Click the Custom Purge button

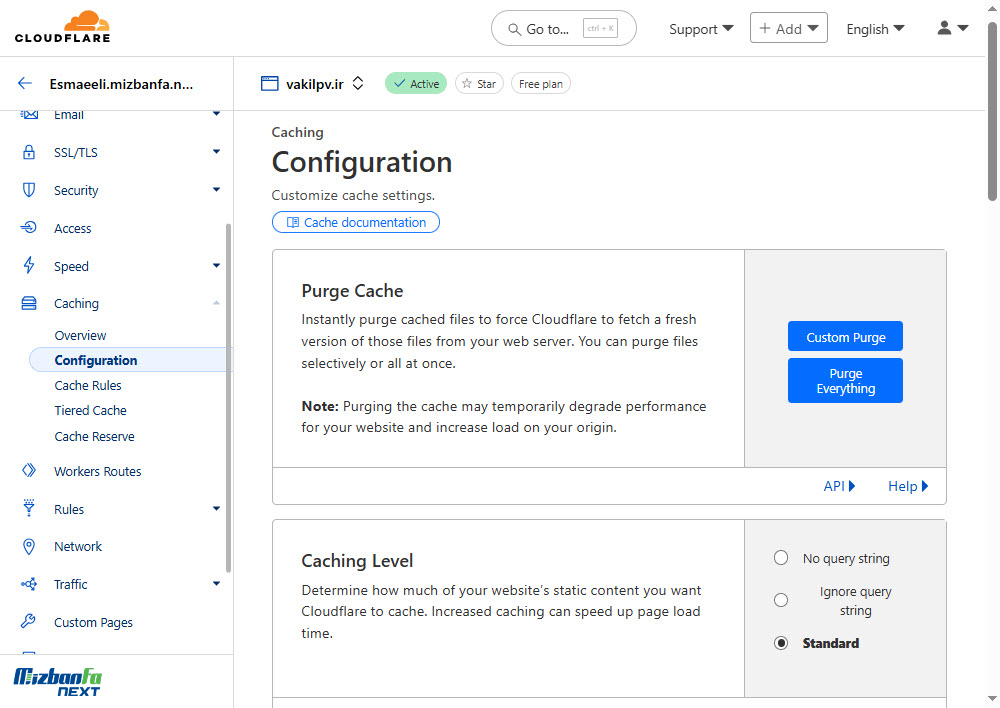click(x=846, y=336)
